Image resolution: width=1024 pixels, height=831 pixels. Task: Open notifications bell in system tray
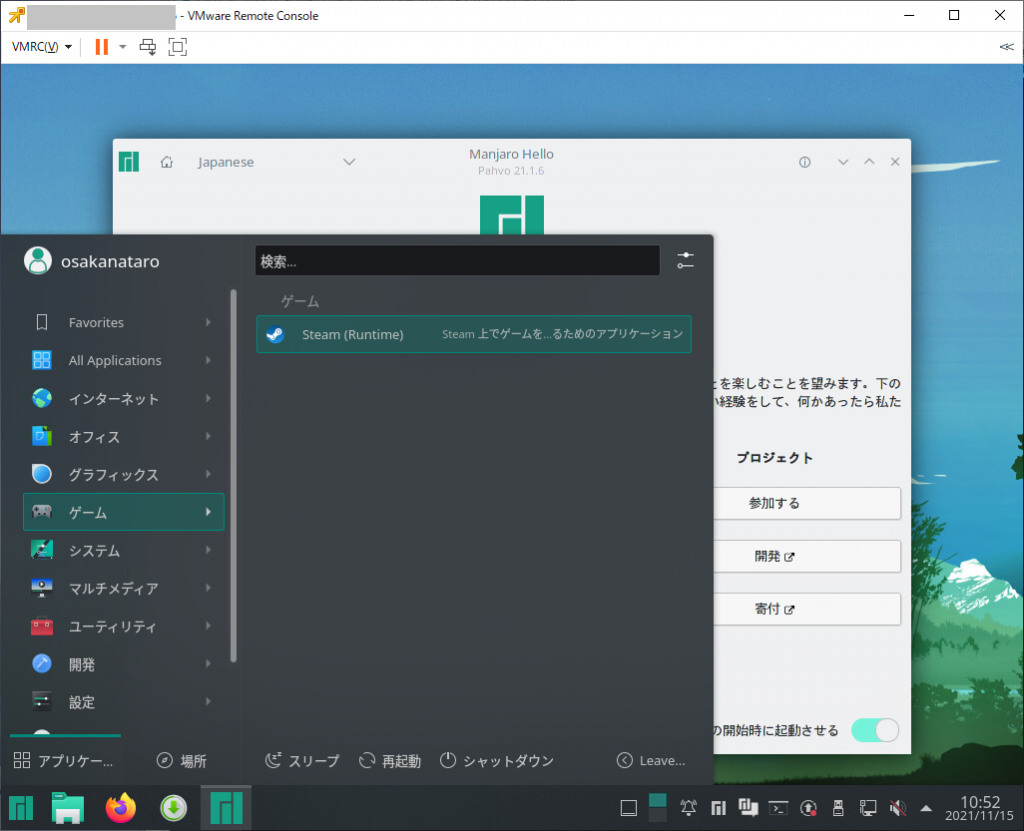click(x=688, y=808)
